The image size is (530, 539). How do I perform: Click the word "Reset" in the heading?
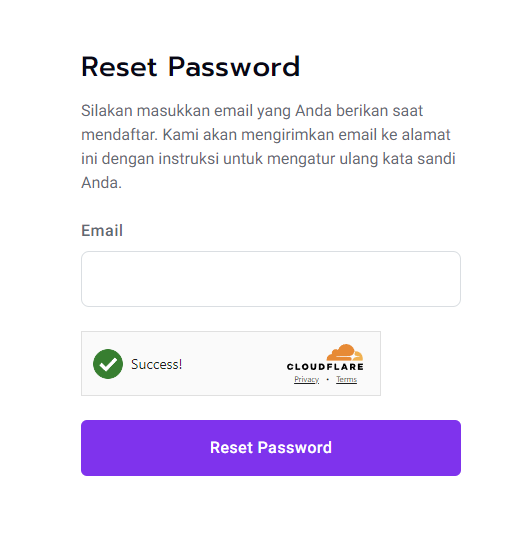[119, 67]
